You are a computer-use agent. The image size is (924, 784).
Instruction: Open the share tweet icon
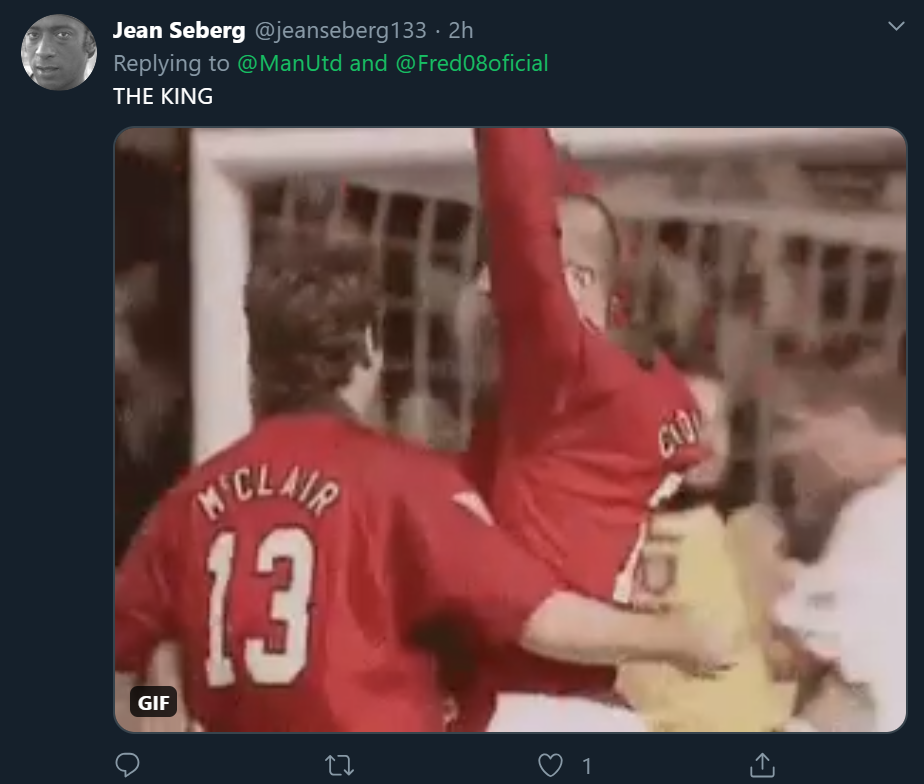point(762,765)
